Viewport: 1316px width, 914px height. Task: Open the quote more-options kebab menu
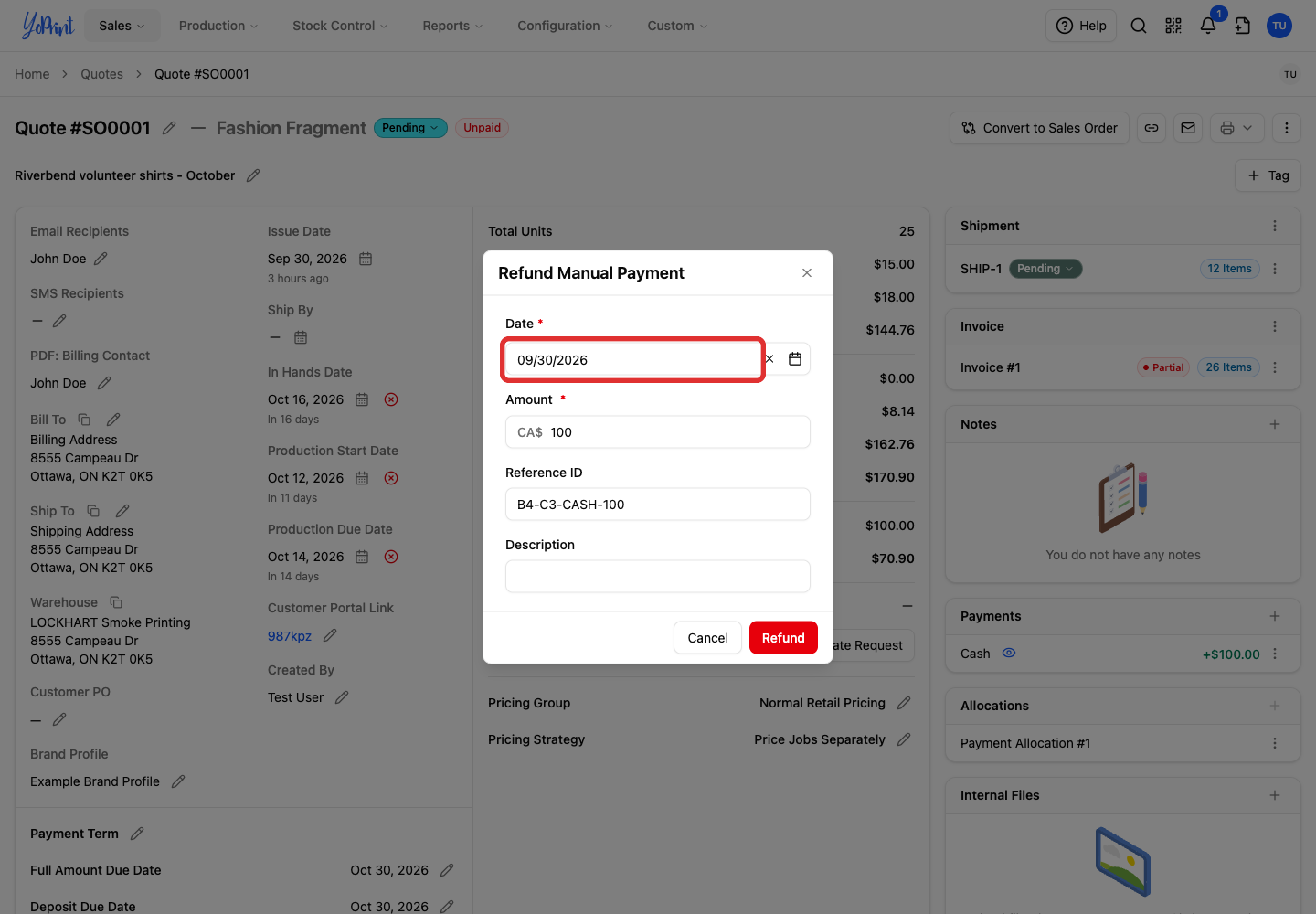point(1287,128)
